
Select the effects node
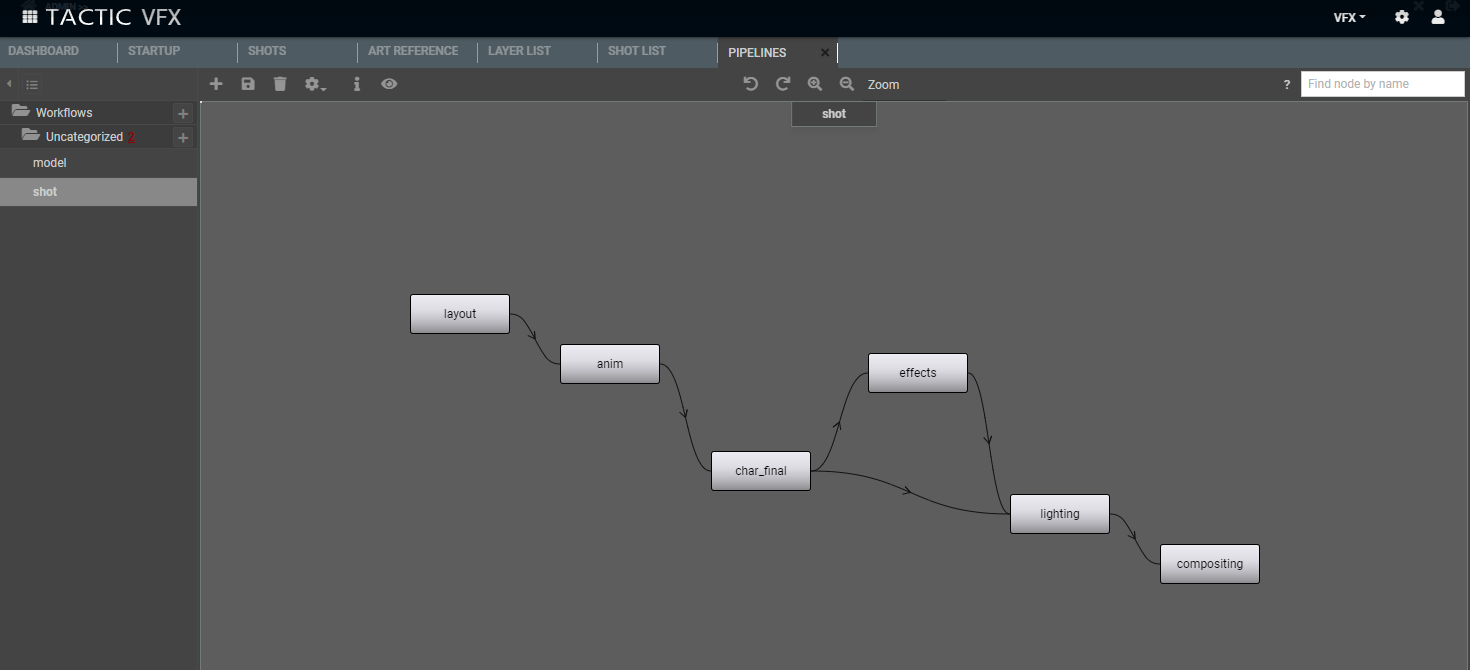[918, 373]
